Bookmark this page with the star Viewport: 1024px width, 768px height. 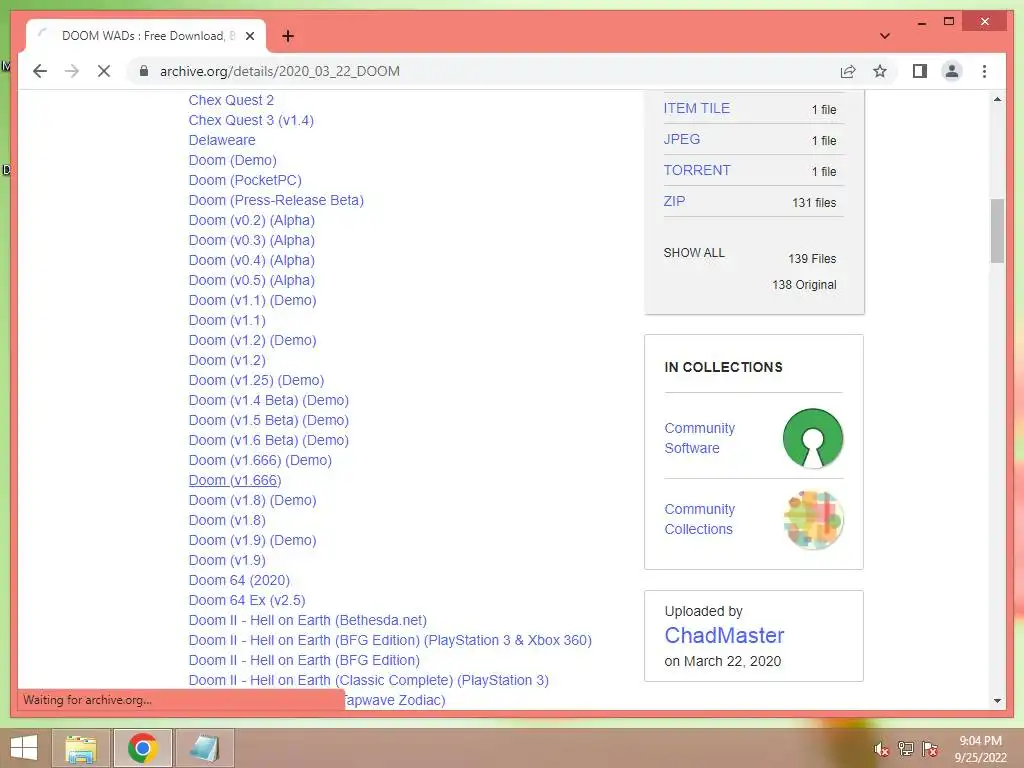(880, 71)
